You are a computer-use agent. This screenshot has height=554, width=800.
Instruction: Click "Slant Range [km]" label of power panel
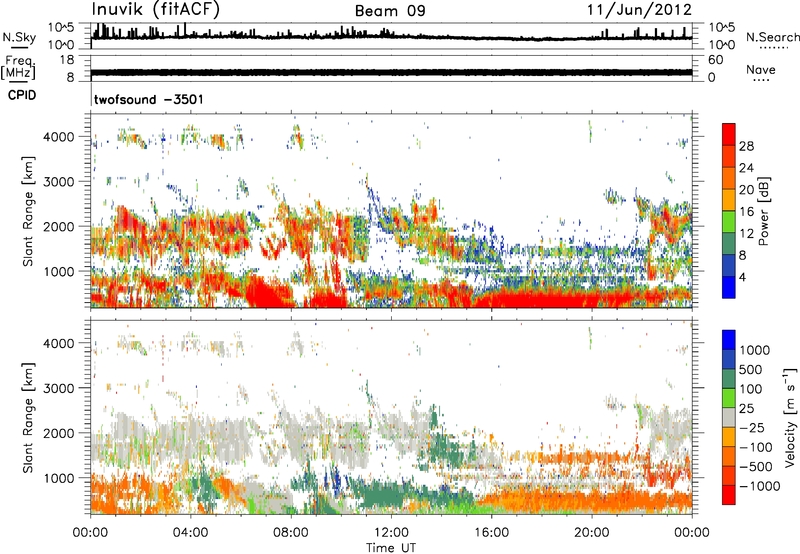pos(28,211)
